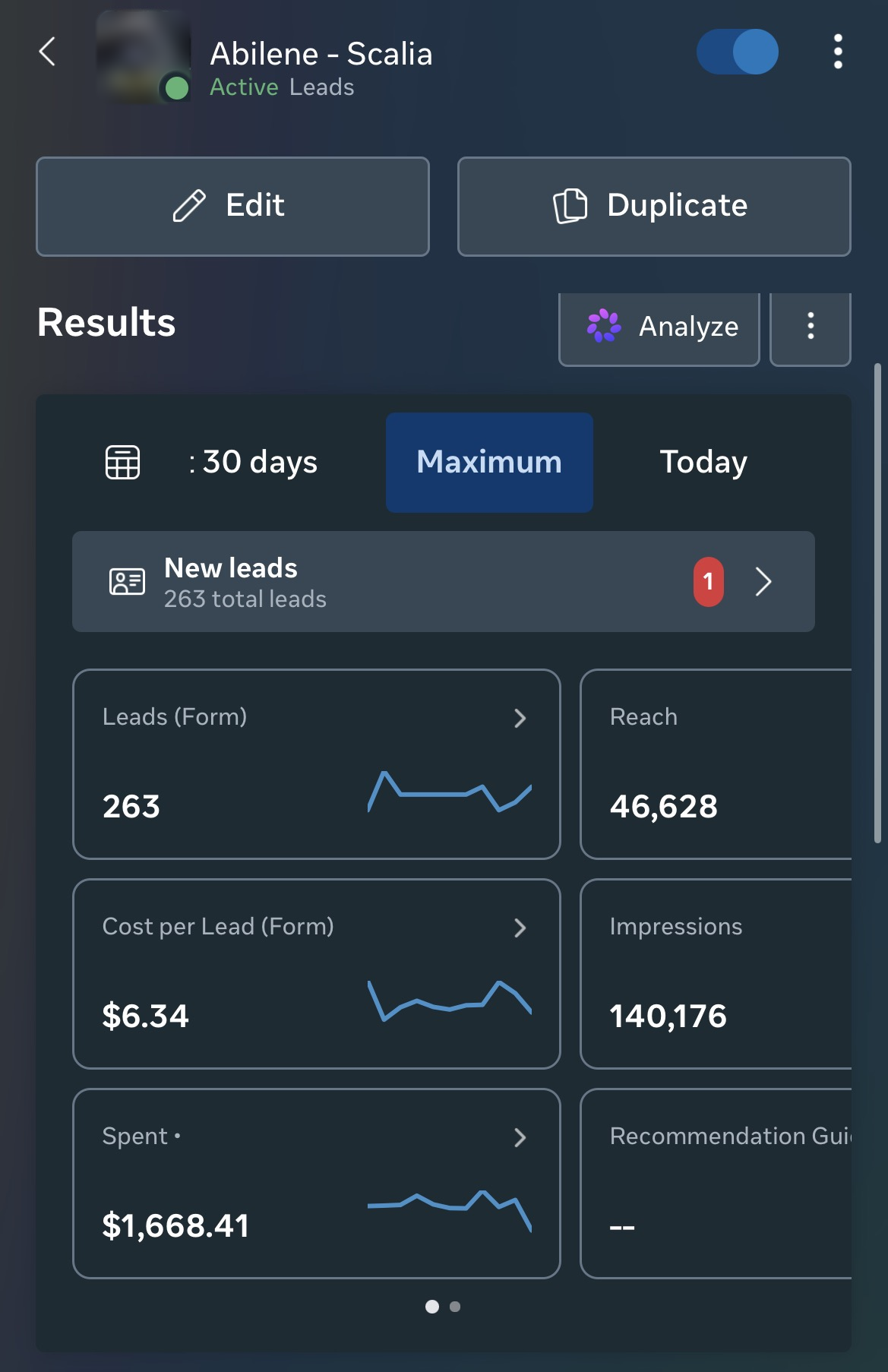The height and width of the screenshot is (1372, 888).
Task: Open the campaign thumbnail image
Action: [143, 56]
